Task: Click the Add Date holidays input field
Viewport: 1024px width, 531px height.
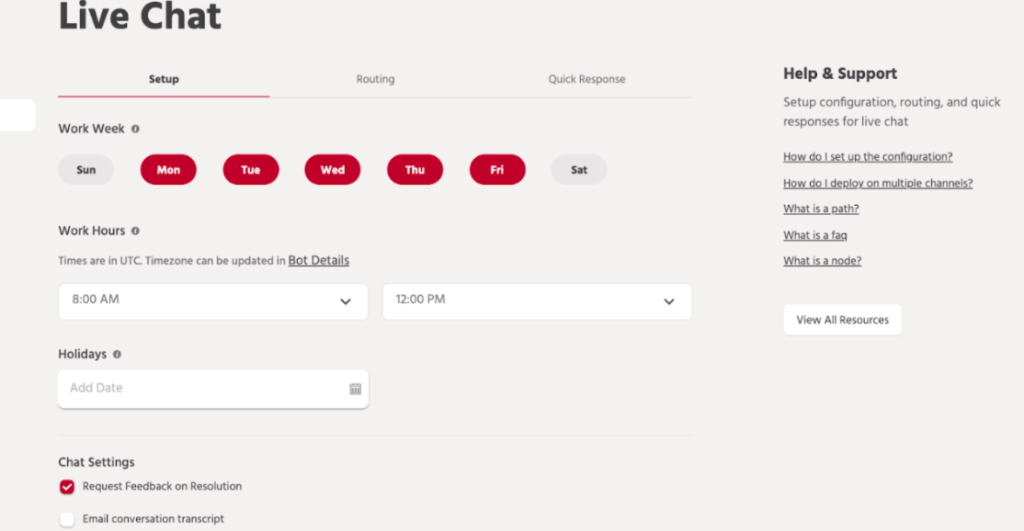Action: (200, 389)
